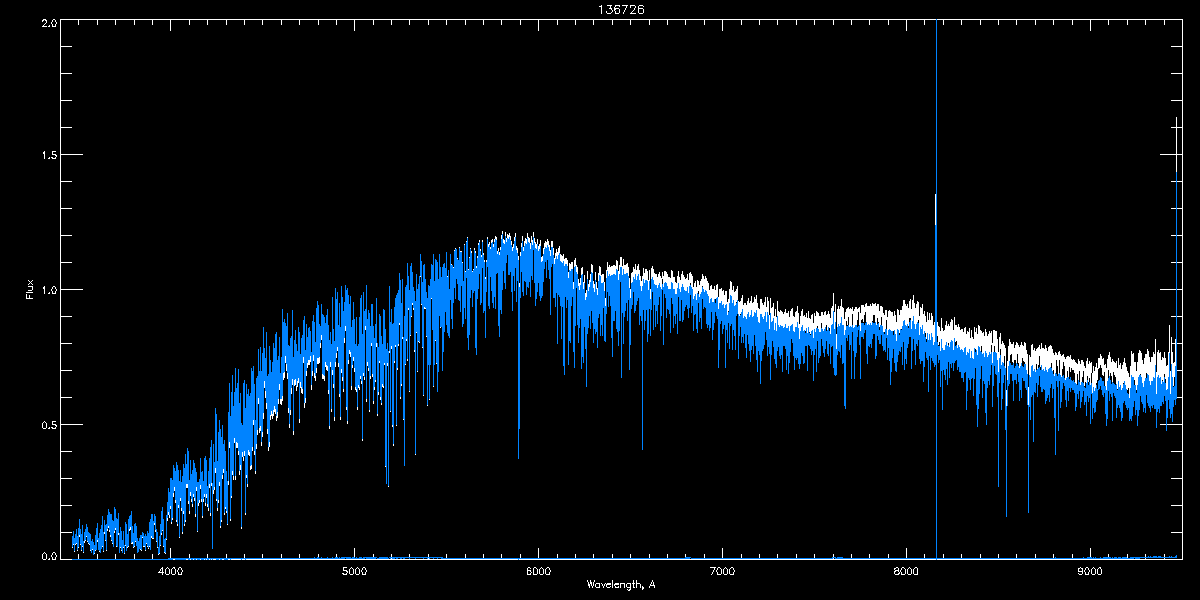Screen dimensions: 1200x600
Task: Click the 7000 x-axis tick label
Action: click(x=722, y=572)
